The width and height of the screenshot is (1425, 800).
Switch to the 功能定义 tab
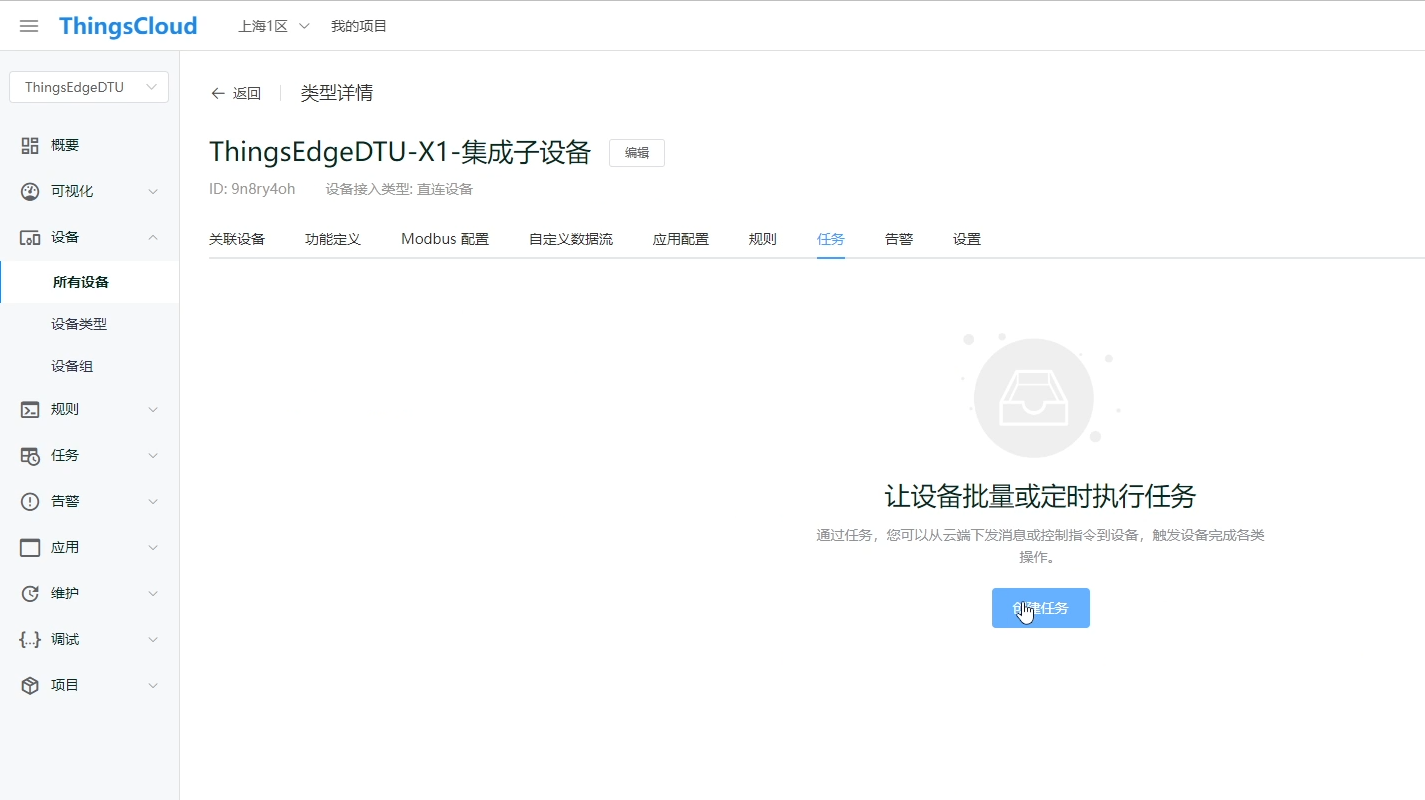coord(333,239)
